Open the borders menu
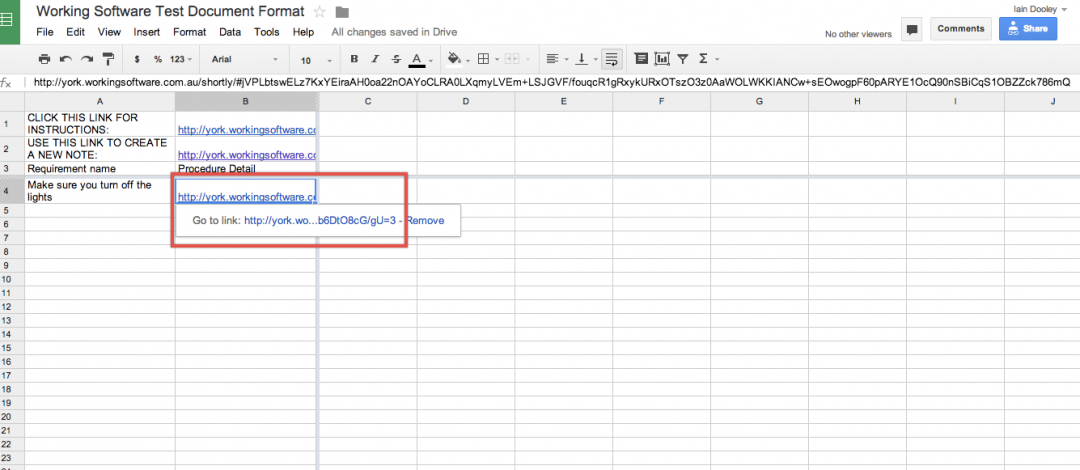Screen dimensions: 1080x470 [x=487, y=59]
